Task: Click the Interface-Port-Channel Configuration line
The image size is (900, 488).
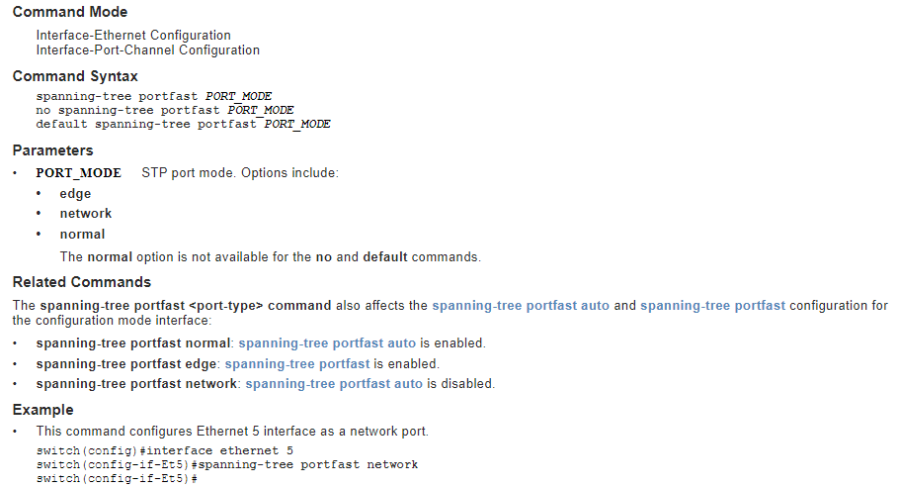Action: point(148,50)
